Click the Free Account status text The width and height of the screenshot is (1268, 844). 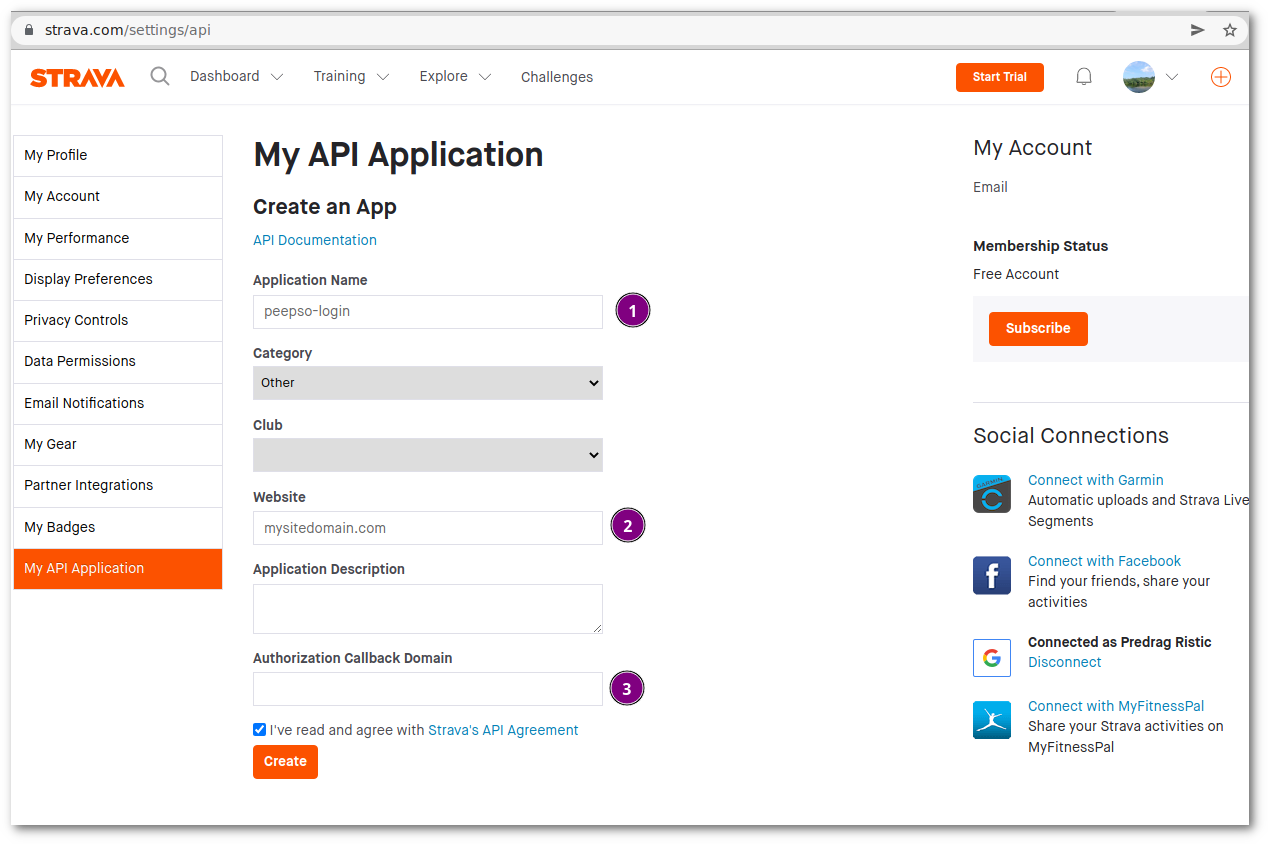pos(1016,274)
